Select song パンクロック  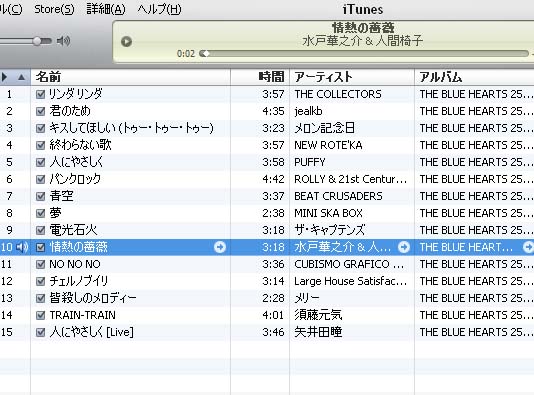[x=75, y=179]
